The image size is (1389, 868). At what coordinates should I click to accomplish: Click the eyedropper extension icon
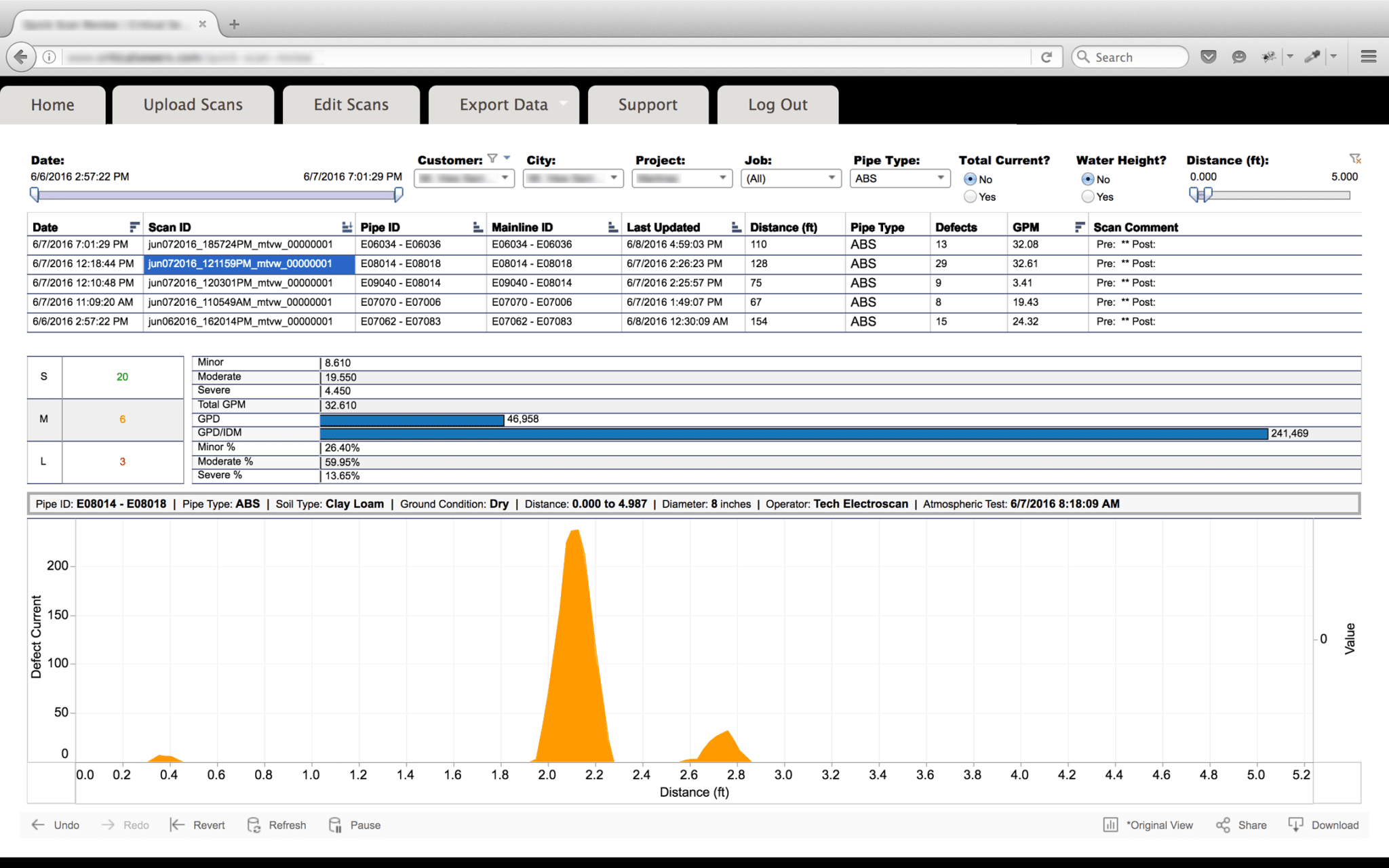point(1312,57)
